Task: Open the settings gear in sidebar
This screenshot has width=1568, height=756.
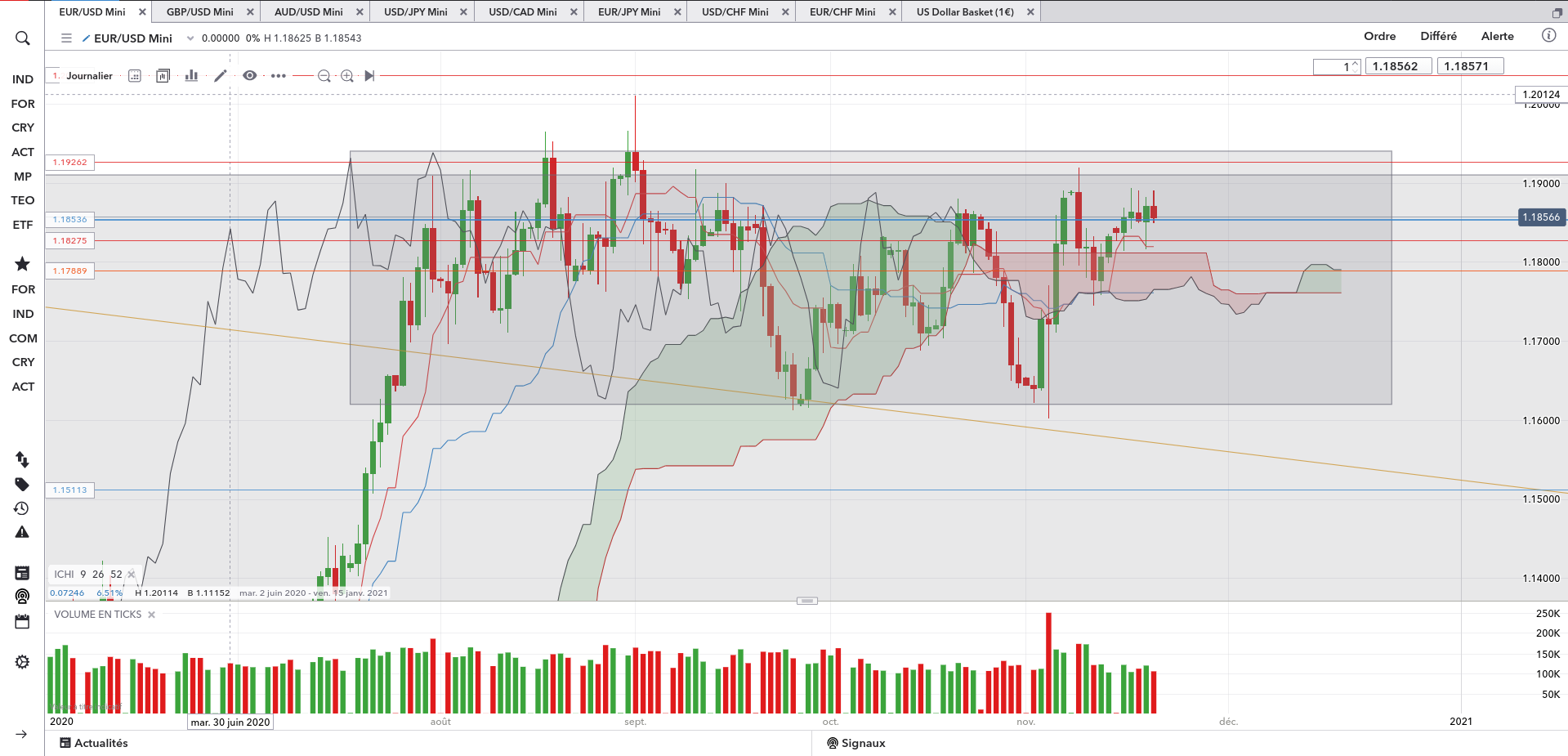Action: coord(22,662)
